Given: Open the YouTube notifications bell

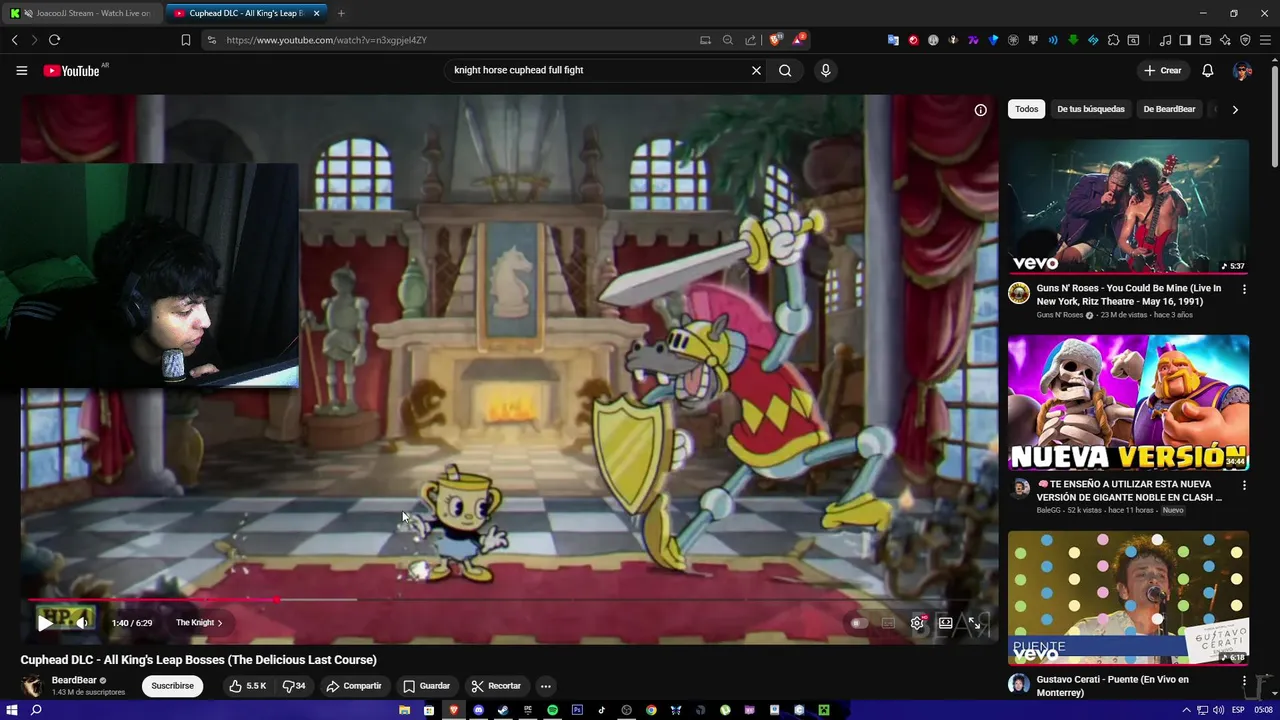Looking at the screenshot, I should point(1208,70).
